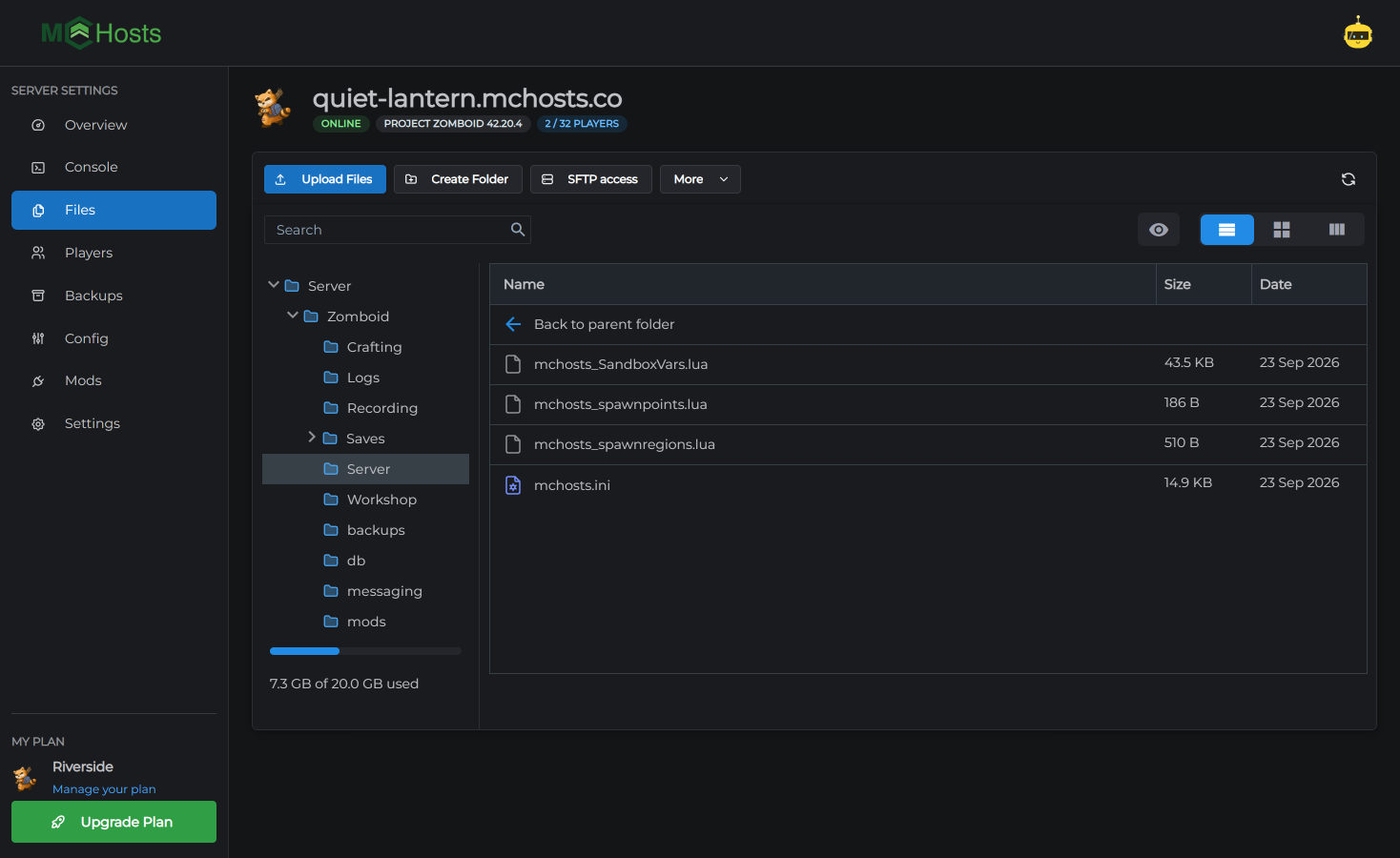Viewport: 1400px width, 858px height.
Task: Click the Riverside plan mascot icon
Action: click(26, 778)
